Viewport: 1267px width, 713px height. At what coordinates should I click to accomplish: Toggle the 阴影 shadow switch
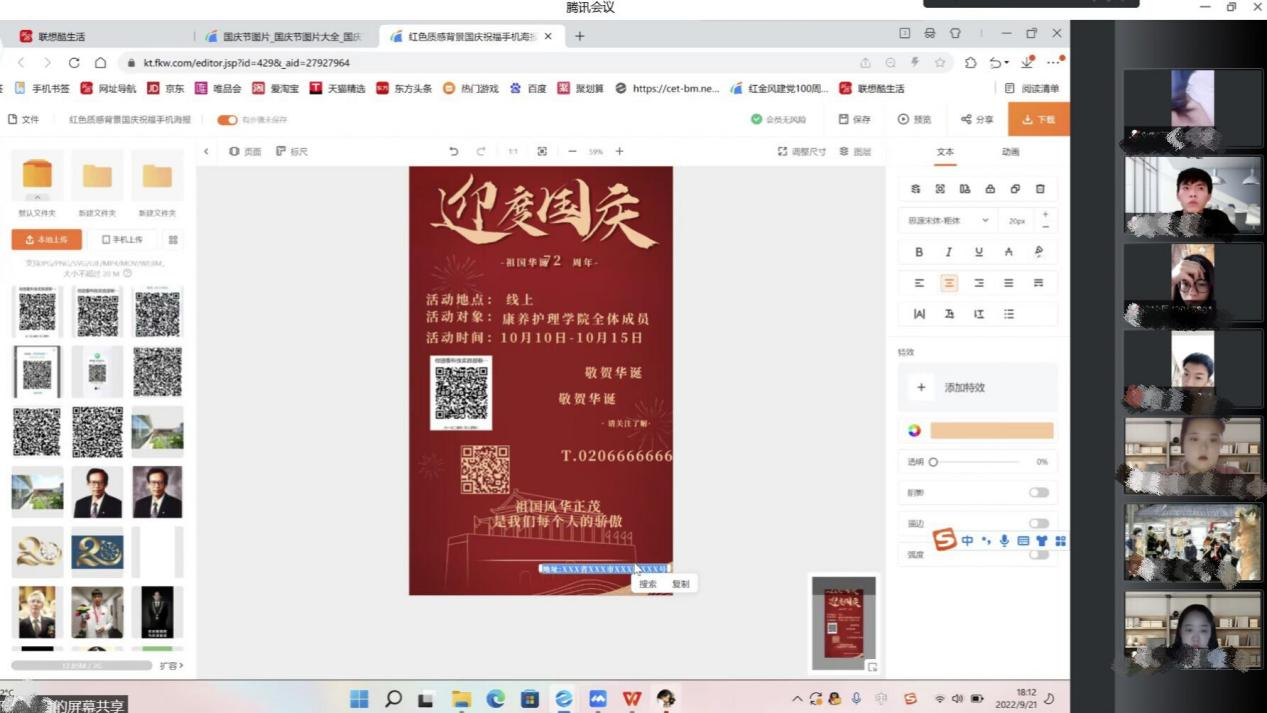[1039, 492]
